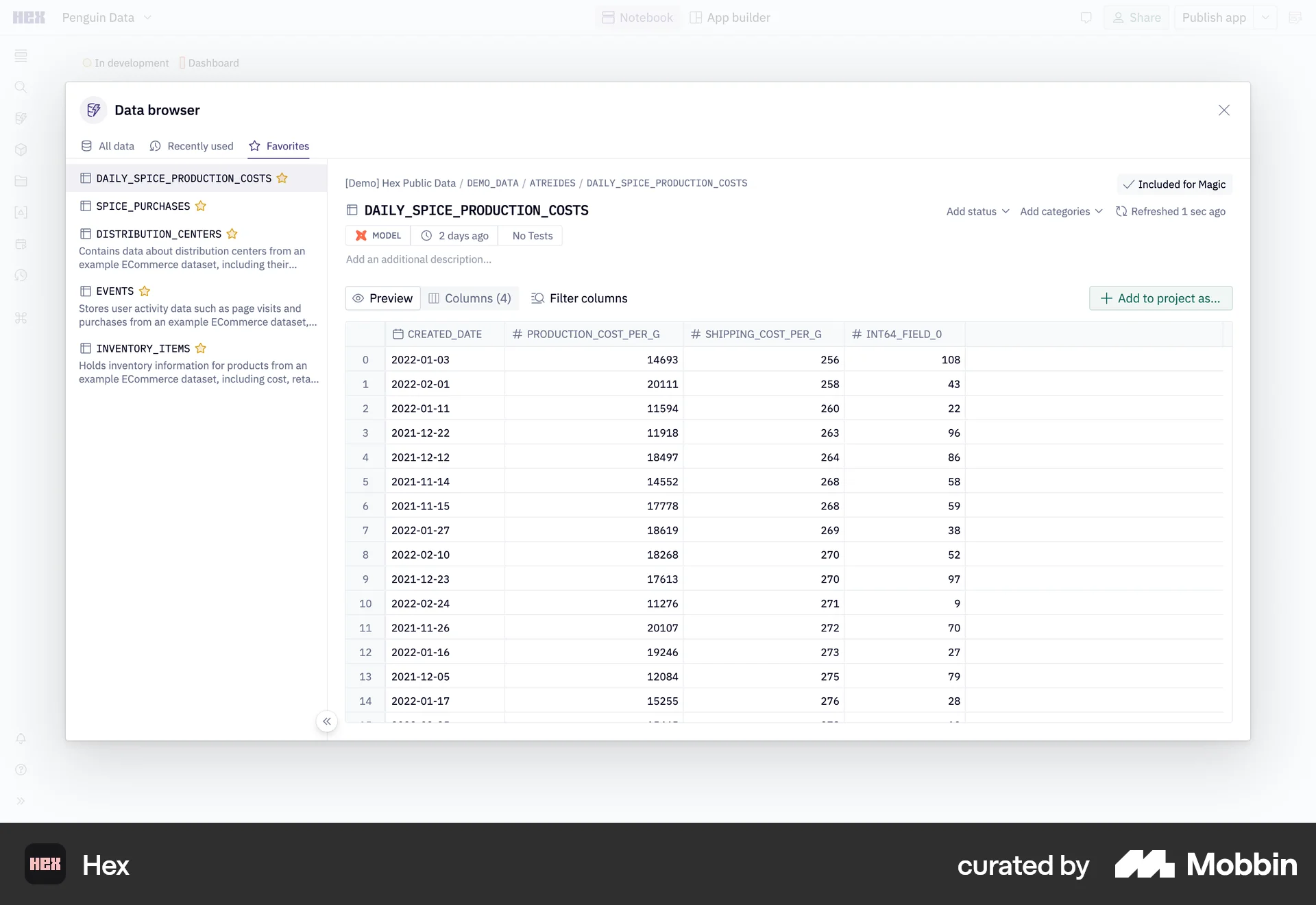This screenshot has height=905, width=1316.
Task: Open the scheduled runs calendar icon
Action: tap(21, 244)
